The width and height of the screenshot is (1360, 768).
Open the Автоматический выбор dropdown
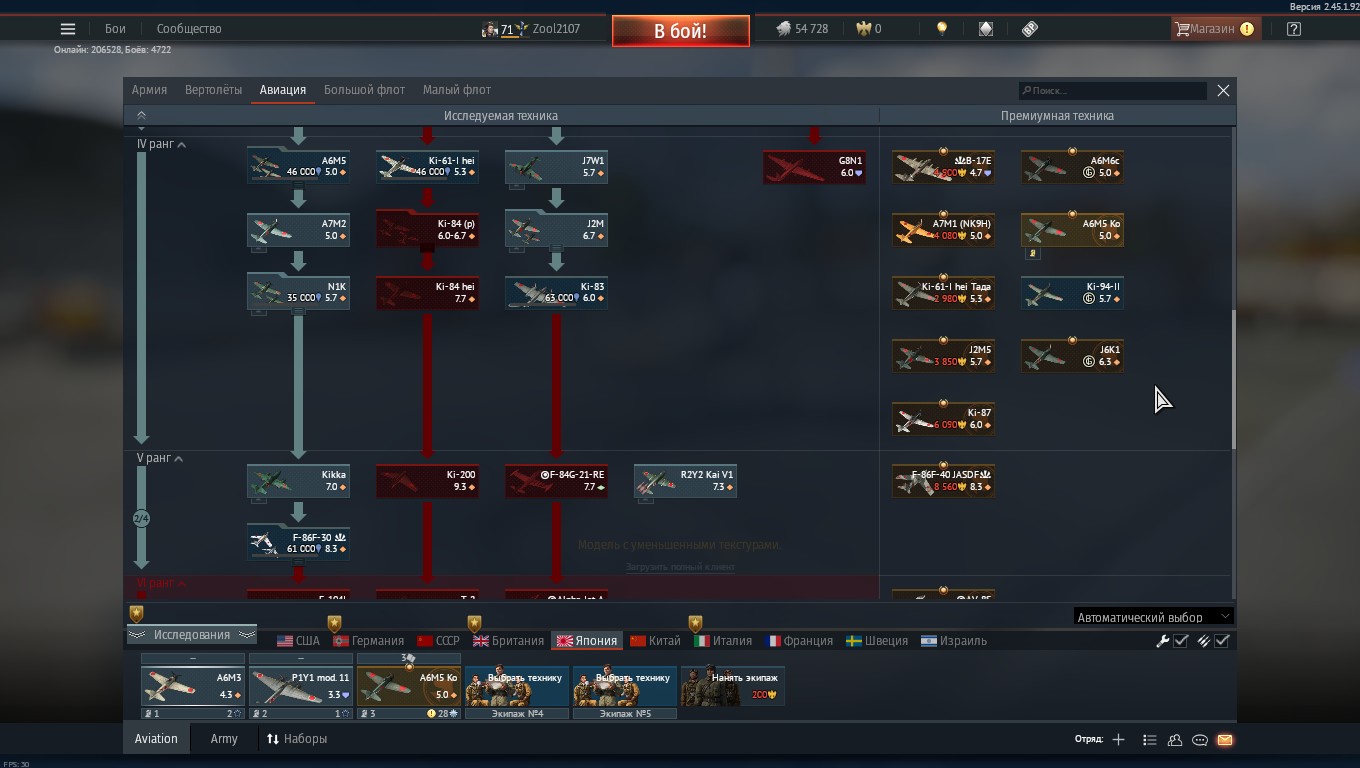point(1153,617)
